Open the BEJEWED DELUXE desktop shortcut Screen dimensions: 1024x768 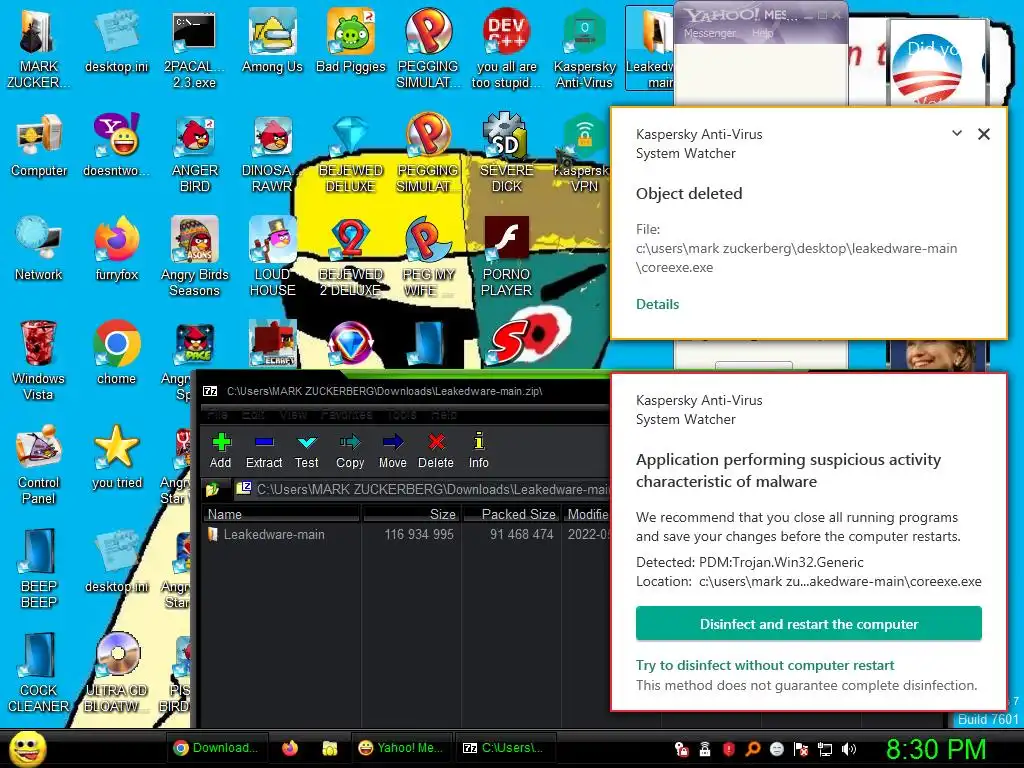point(351,153)
